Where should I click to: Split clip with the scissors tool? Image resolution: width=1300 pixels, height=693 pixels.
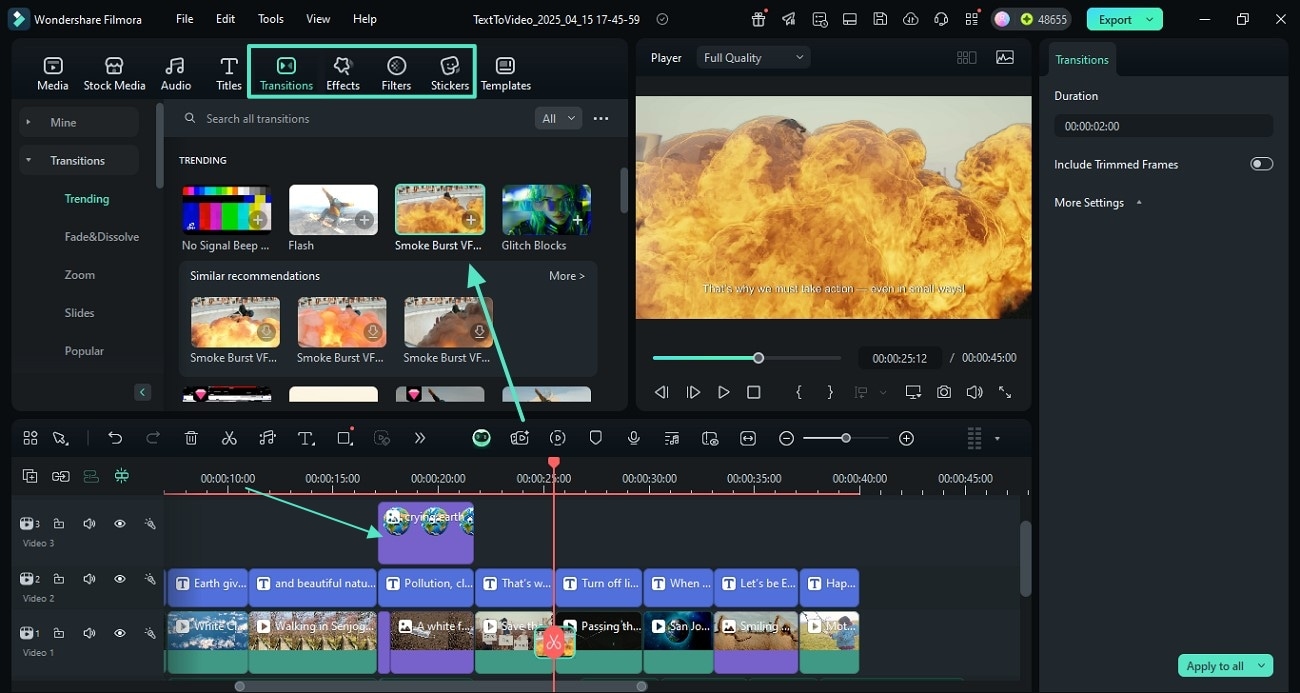pyautogui.click(x=229, y=438)
